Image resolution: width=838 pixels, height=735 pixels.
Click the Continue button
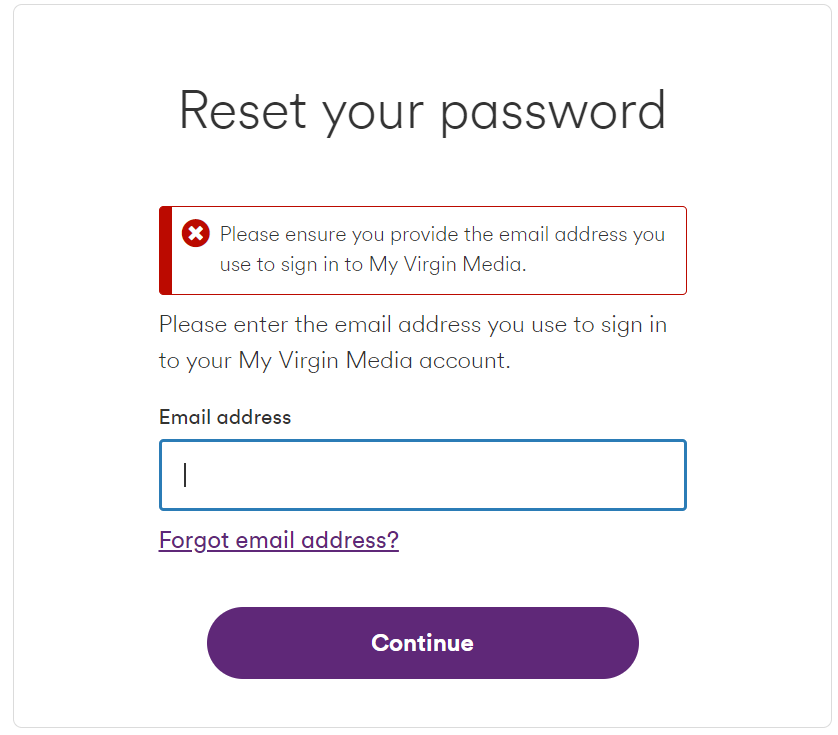422,643
